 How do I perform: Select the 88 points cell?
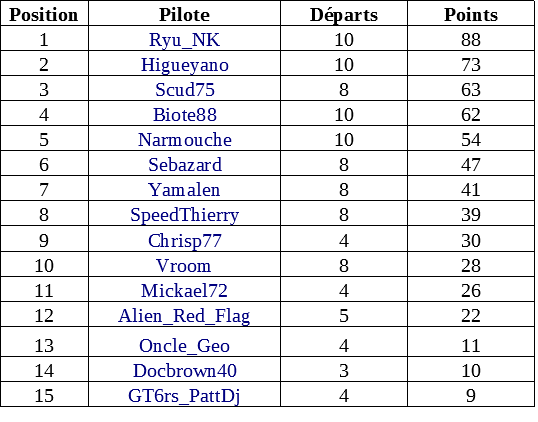(471, 40)
